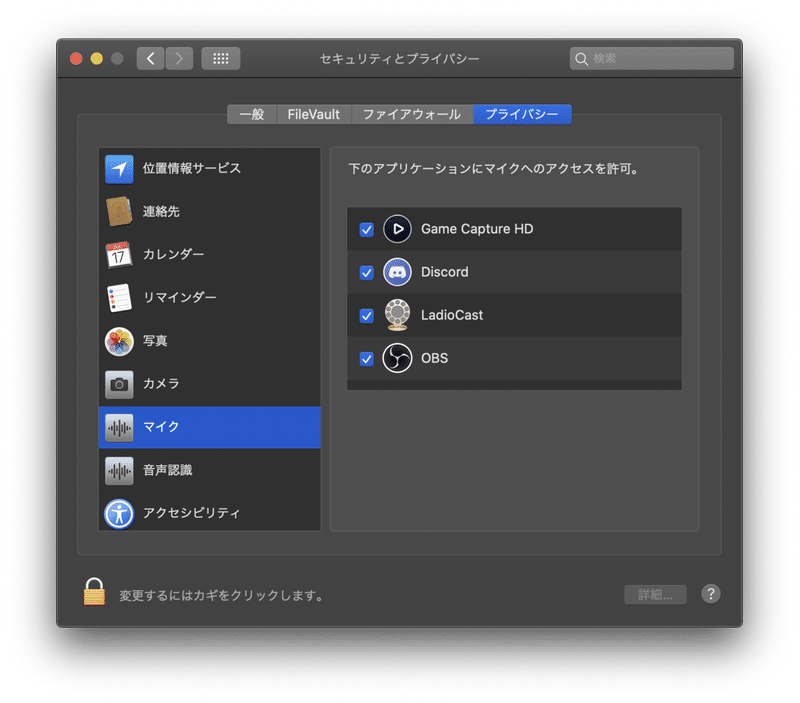Click the Discord name text

(444, 272)
